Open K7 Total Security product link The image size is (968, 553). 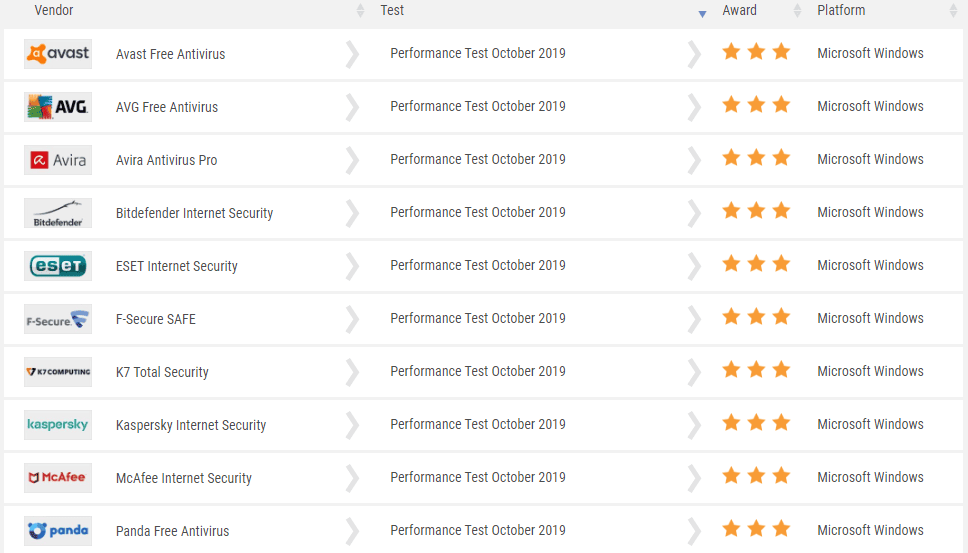click(x=162, y=373)
